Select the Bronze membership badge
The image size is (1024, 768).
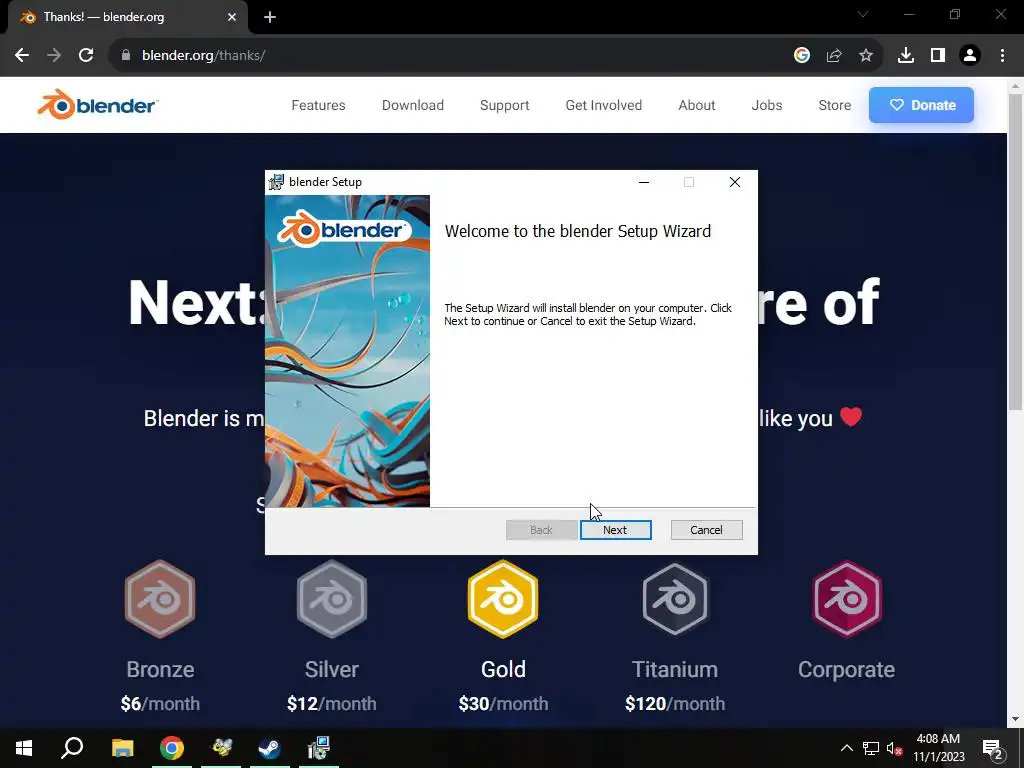click(x=160, y=598)
